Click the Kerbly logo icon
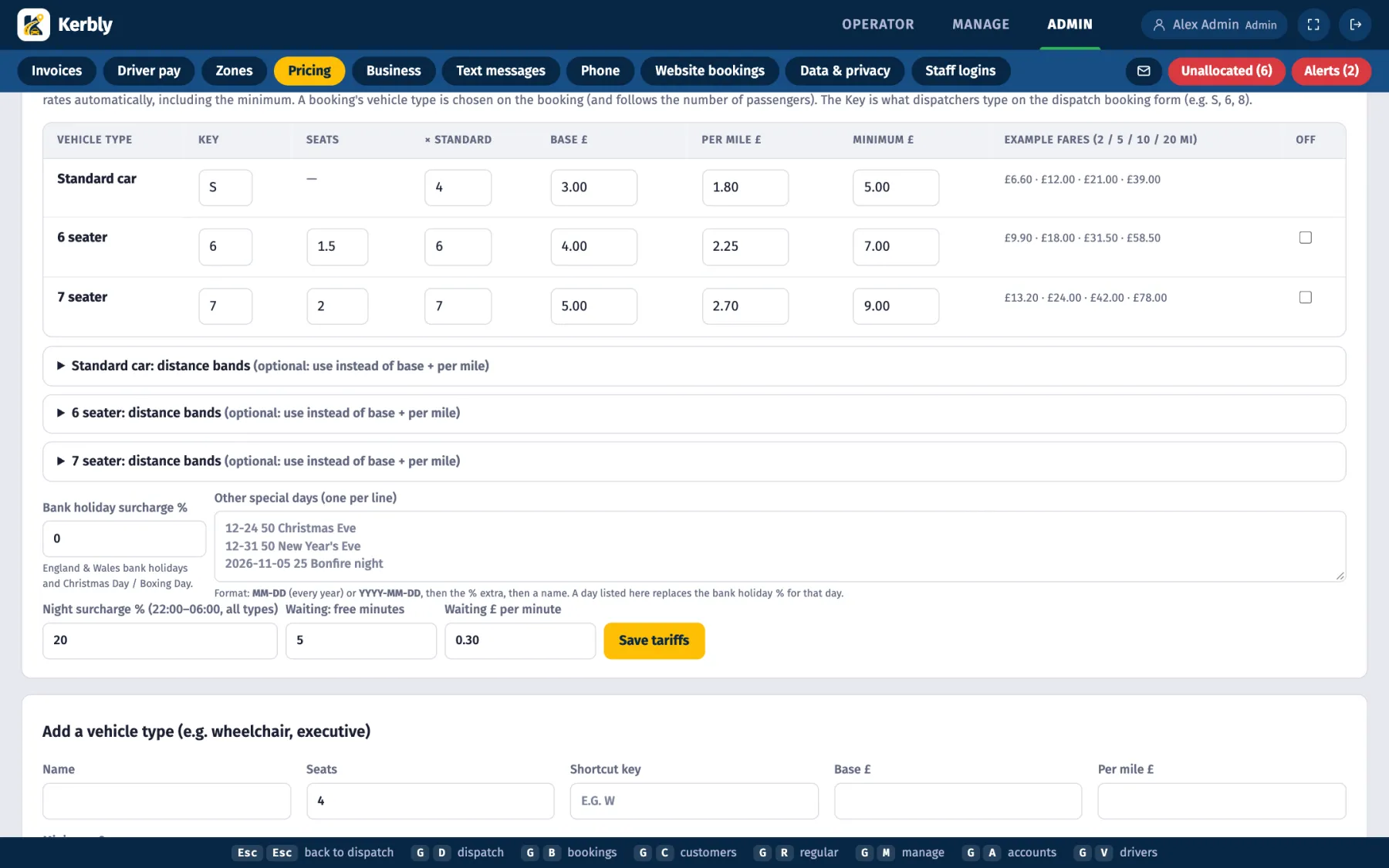Image resolution: width=1389 pixels, height=868 pixels. (x=33, y=25)
